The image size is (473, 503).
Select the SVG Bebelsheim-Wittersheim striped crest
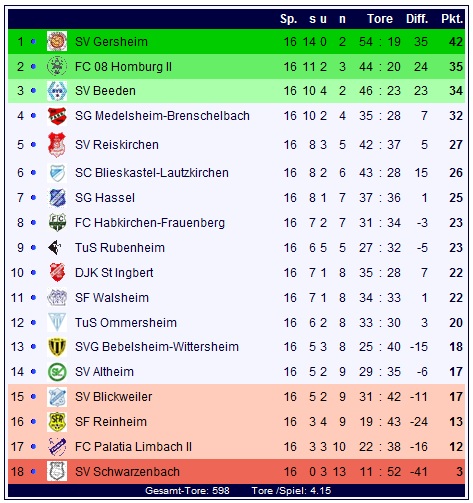[x=57, y=347]
